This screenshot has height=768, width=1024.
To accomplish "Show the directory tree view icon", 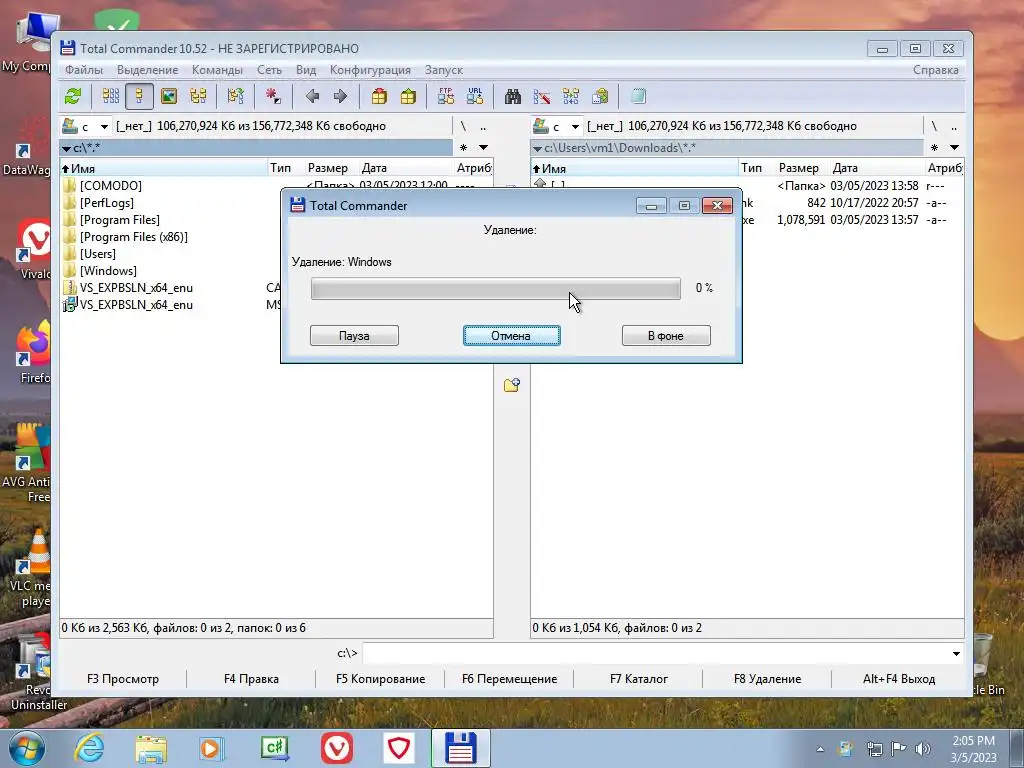I will [x=198, y=97].
